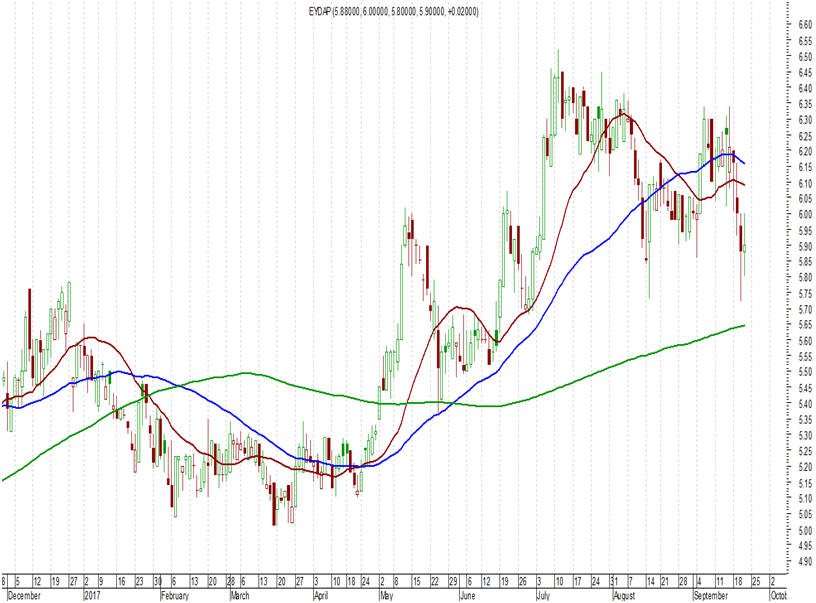Viewport: 816px width, 603px height.
Task: Click the 5.80 price level label
Action: pyautogui.click(x=805, y=277)
